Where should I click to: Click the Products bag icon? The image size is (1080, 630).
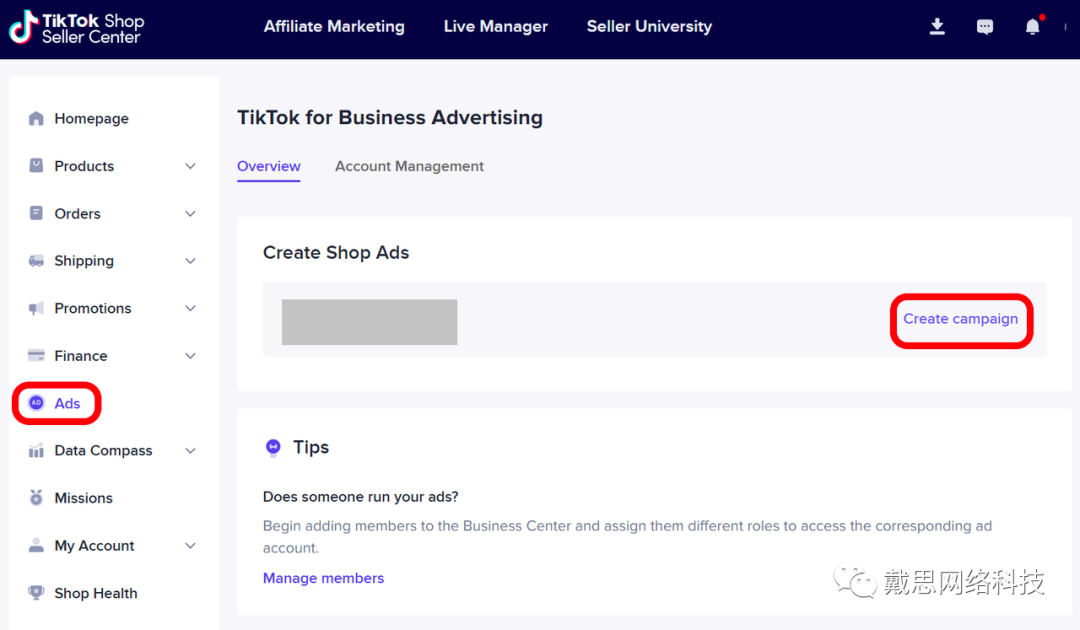pos(37,166)
